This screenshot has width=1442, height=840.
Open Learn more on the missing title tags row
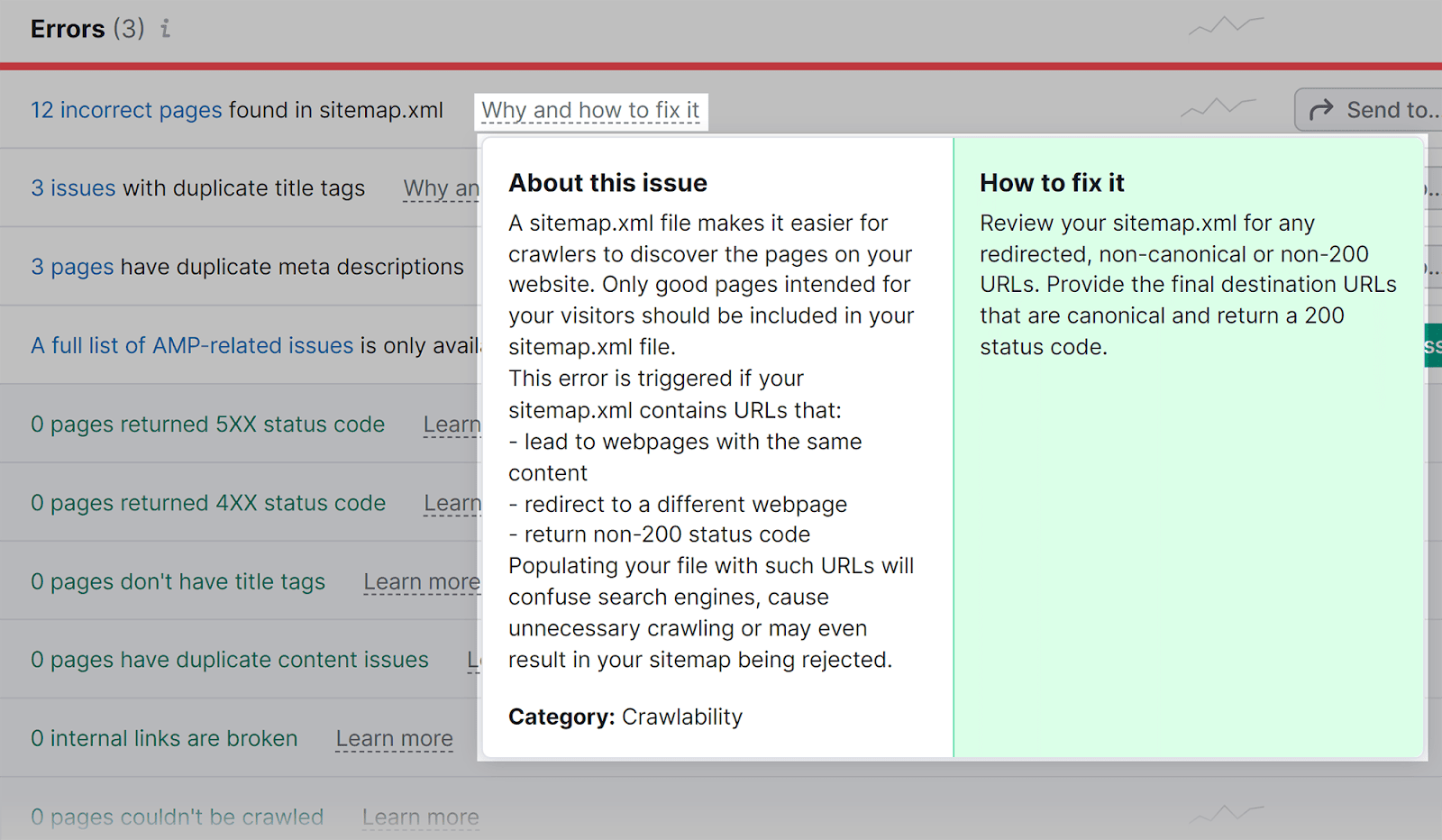click(421, 581)
